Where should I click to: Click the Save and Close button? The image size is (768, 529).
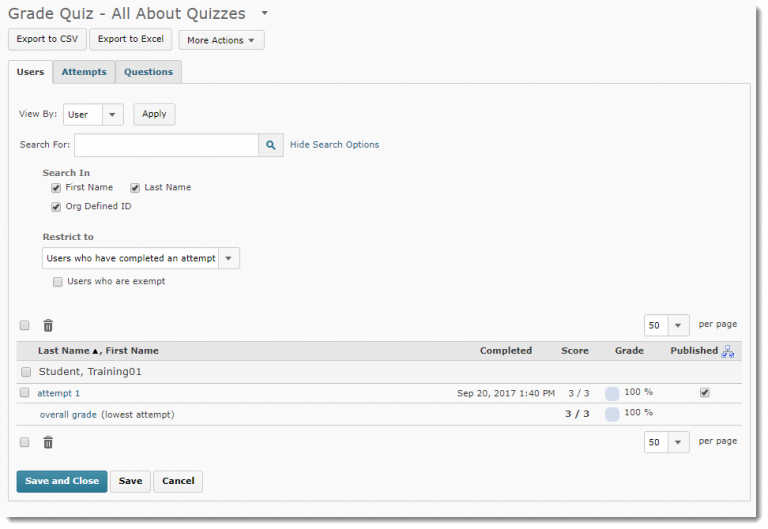(x=62, y=481)
